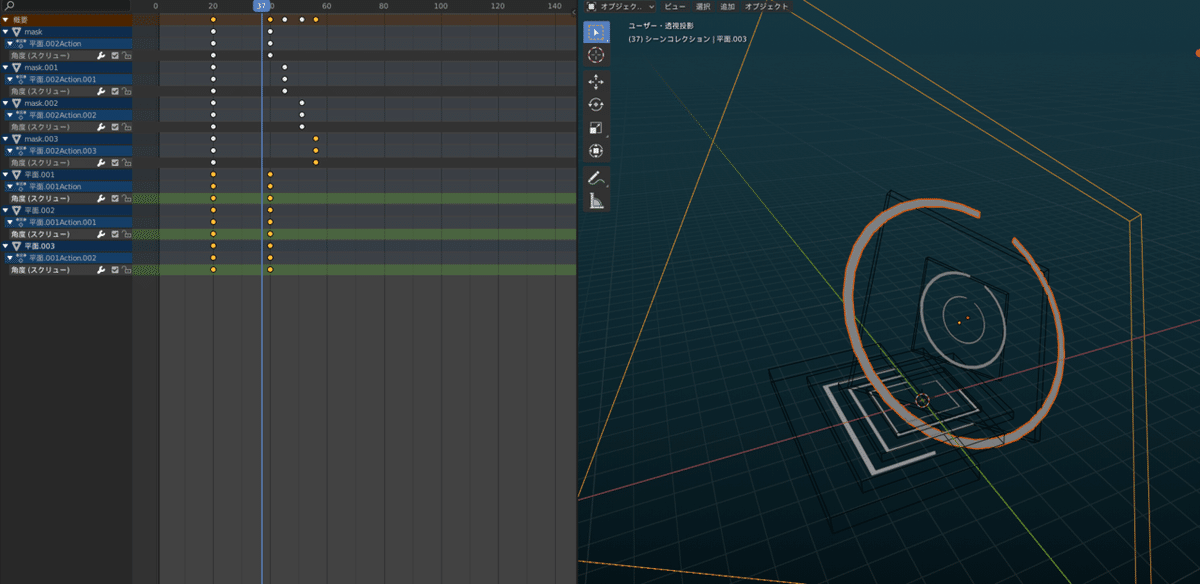Collapse the mask.003 object channel
The width and height of the screenshot is (1200, 584).
pos(6,139)
